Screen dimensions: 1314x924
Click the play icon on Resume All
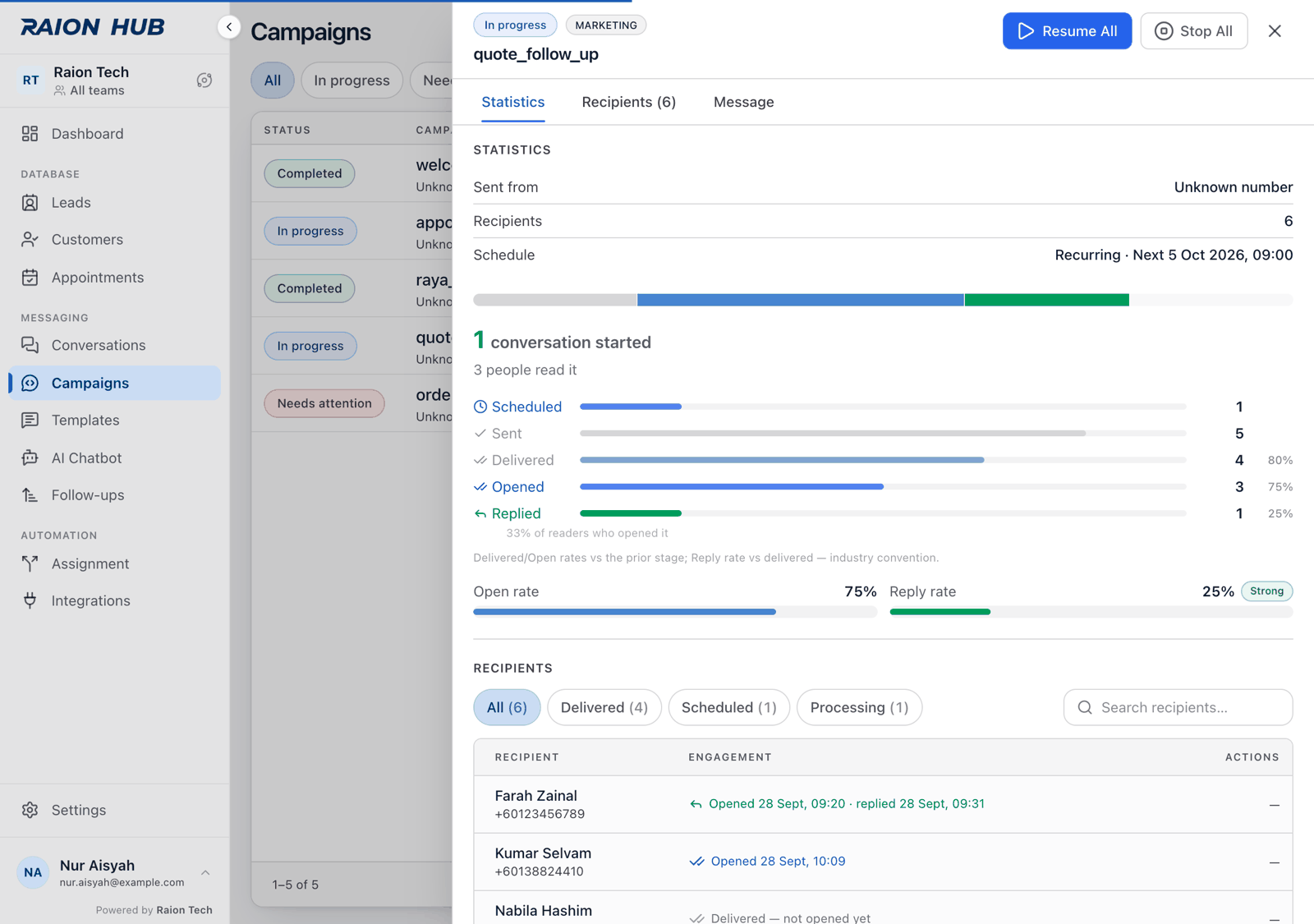pos(1026,31)
